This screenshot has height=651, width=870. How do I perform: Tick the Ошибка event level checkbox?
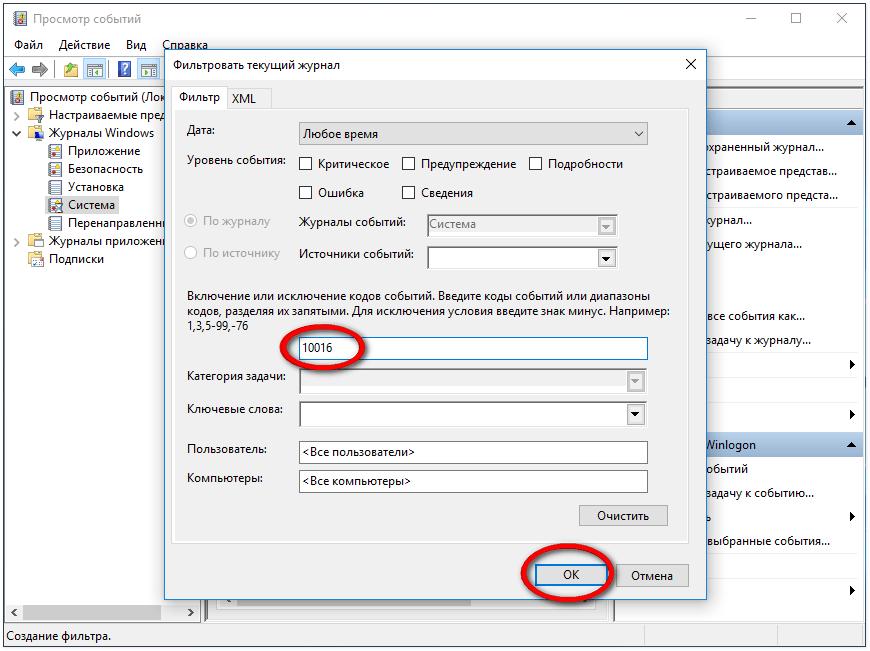click(306, 193)
